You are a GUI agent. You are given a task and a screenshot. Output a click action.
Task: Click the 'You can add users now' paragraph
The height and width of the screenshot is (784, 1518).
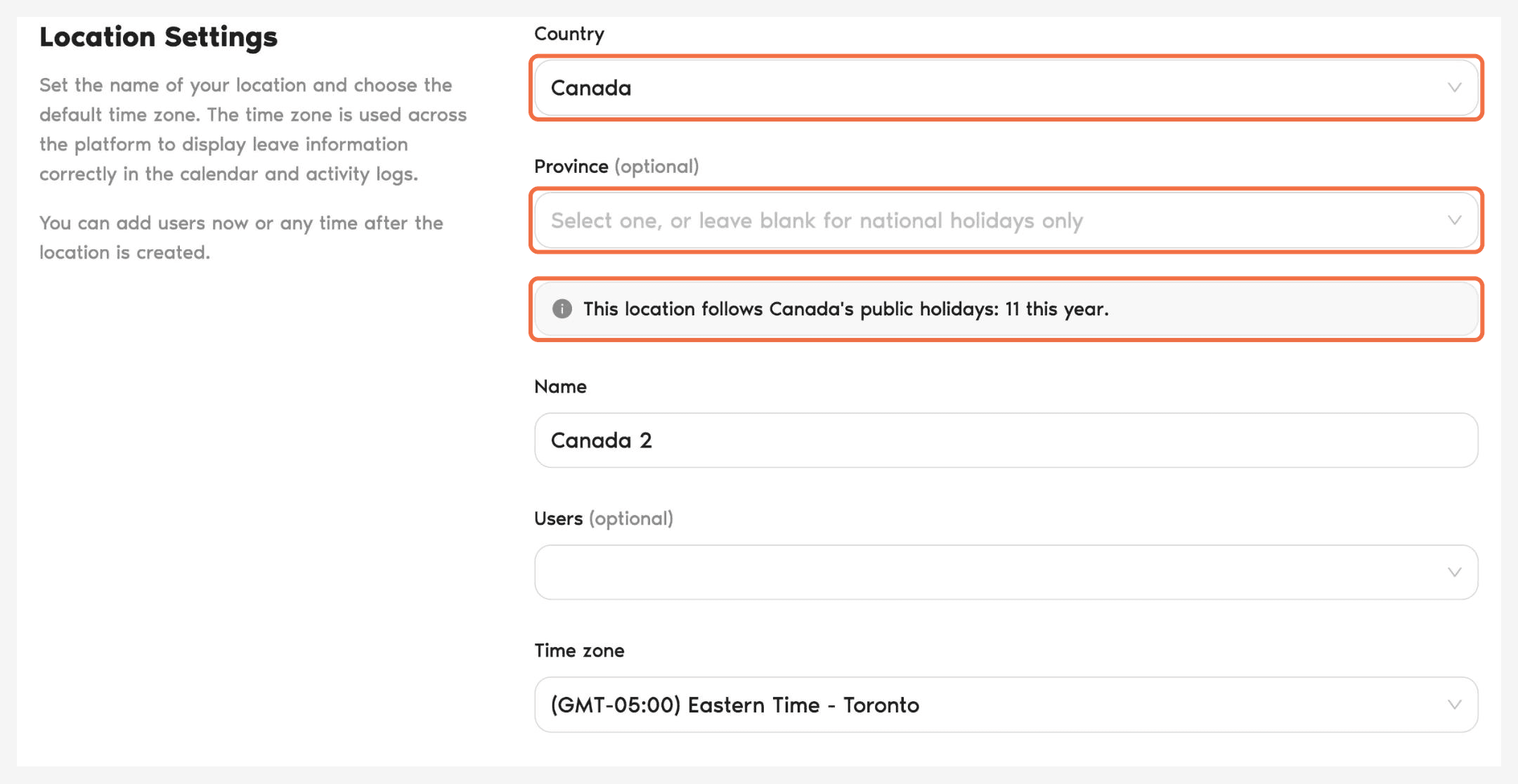click(x=241, y=237)
